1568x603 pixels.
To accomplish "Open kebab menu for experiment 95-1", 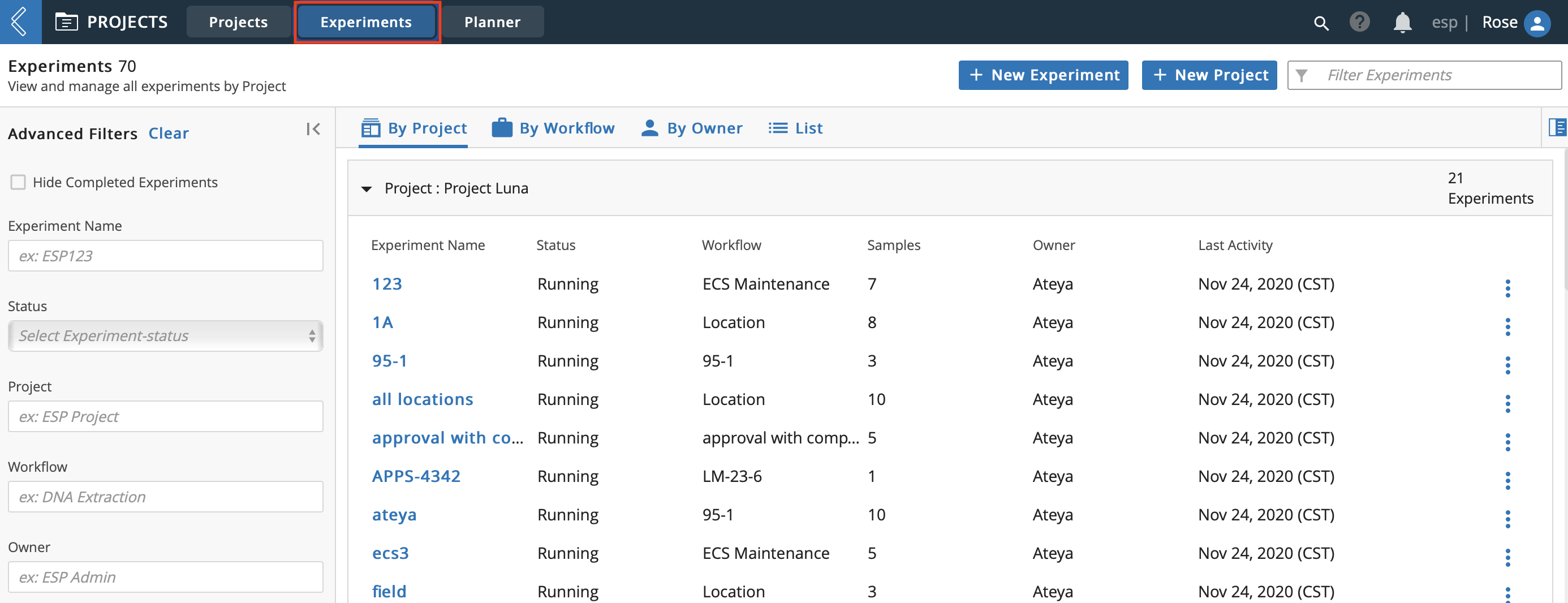I will click(1507, 365).
